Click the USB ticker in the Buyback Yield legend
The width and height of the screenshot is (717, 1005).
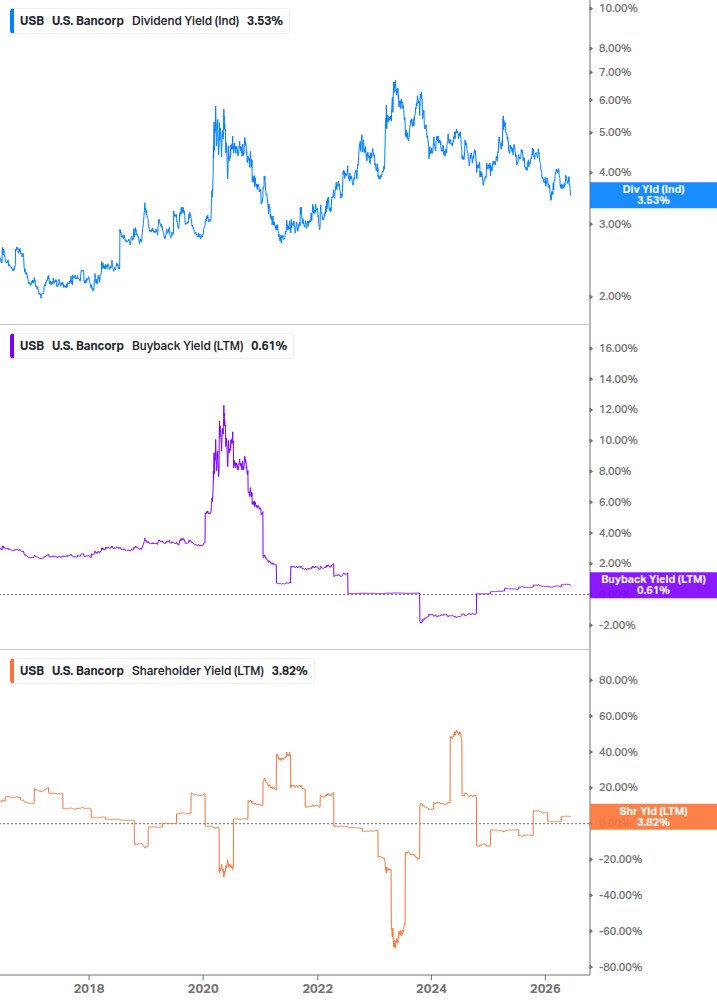click(32, 345)
